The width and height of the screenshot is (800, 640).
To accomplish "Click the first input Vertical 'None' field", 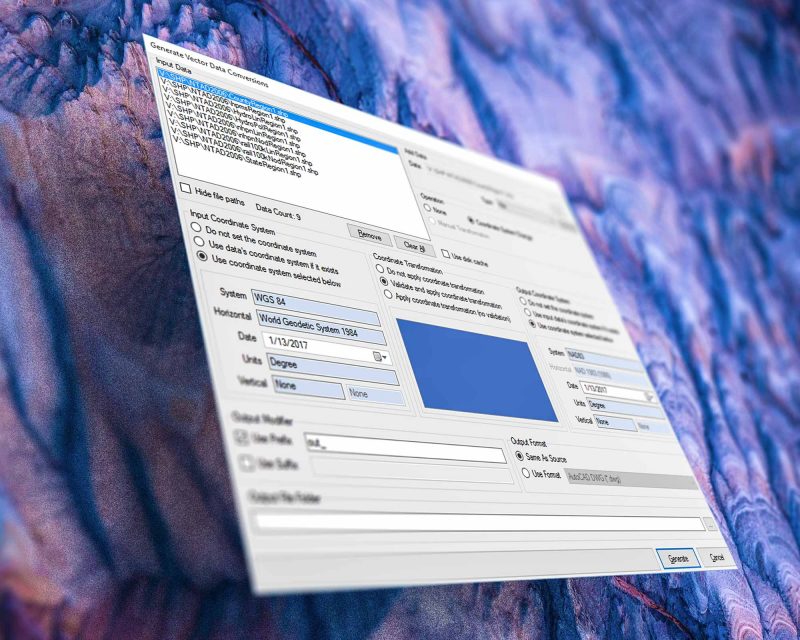I will point(308,387).
